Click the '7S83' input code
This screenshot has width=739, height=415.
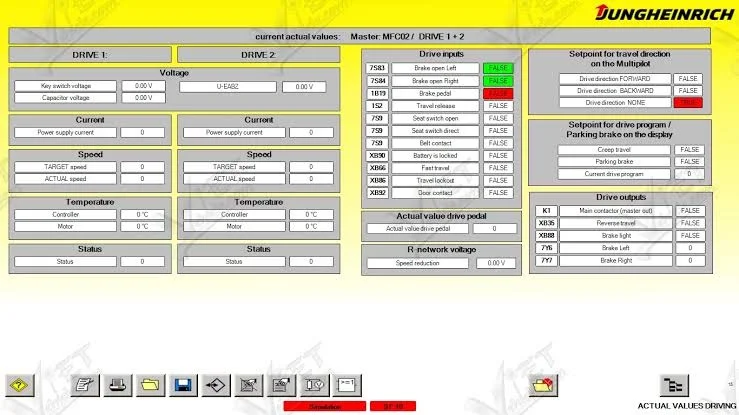(x=377, y=68)
